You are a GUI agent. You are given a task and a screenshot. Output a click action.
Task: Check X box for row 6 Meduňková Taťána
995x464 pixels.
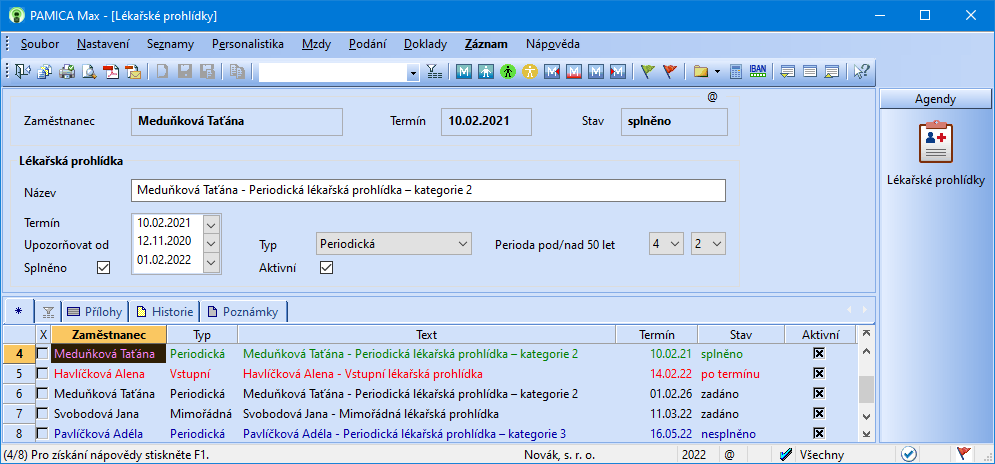tap(43, 394)
